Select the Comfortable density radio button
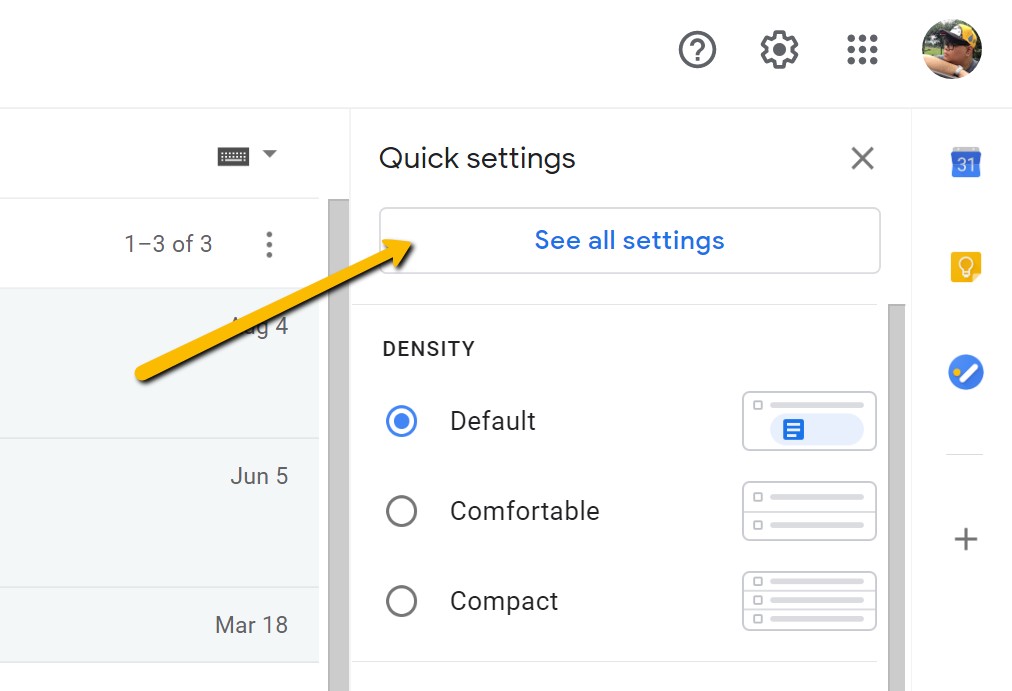Viewport: 1012px width, 691px height. pyautogui.click(x=401, y=511)
